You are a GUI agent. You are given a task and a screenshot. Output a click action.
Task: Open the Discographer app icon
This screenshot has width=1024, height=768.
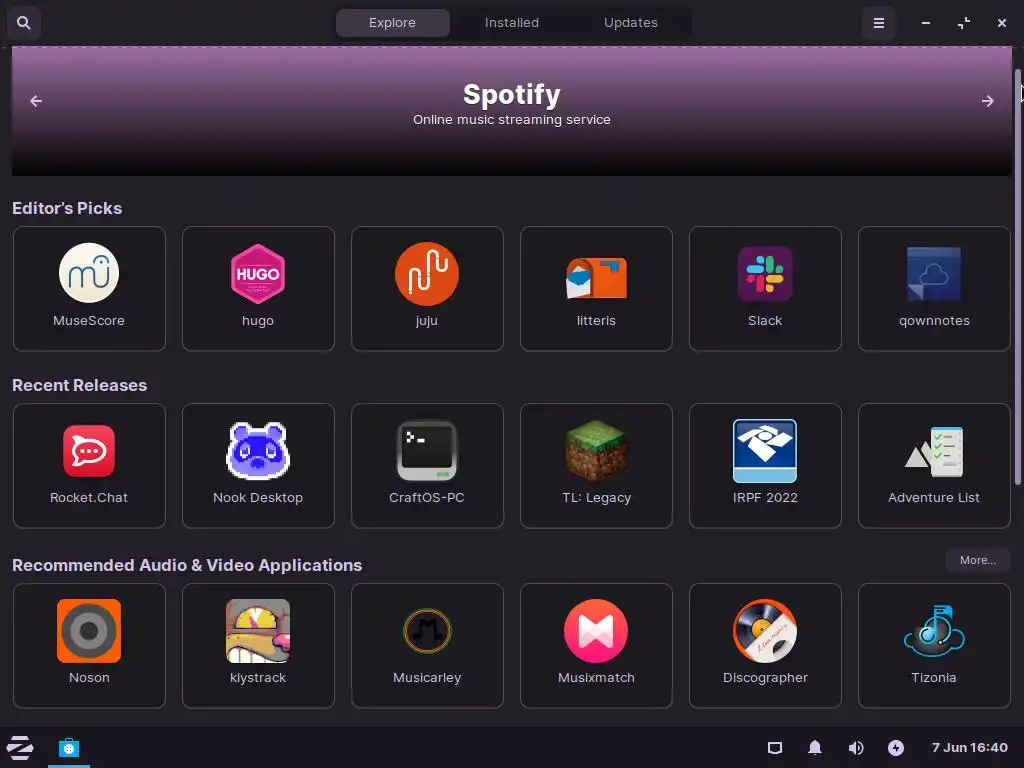click(x=765, y=631)
